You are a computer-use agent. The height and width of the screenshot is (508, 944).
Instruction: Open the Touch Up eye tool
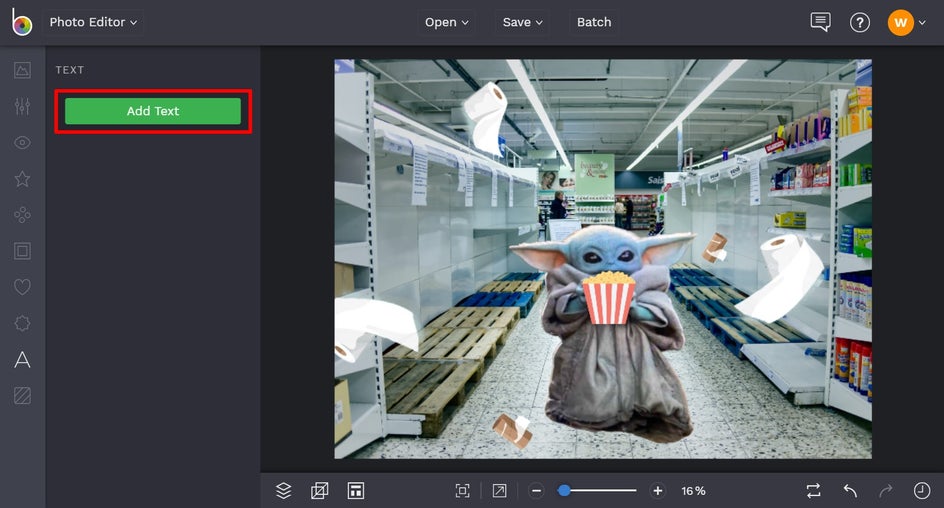22,143
